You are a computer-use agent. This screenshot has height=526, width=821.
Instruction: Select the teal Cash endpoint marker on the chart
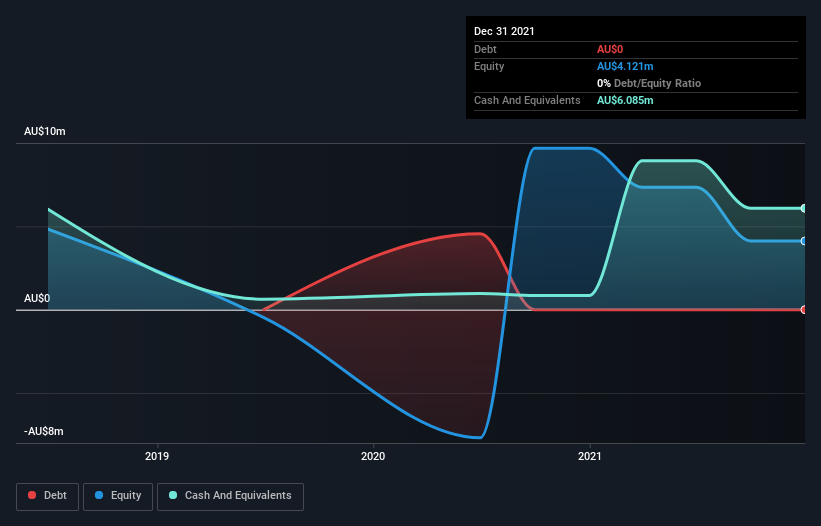pos(804,208)
